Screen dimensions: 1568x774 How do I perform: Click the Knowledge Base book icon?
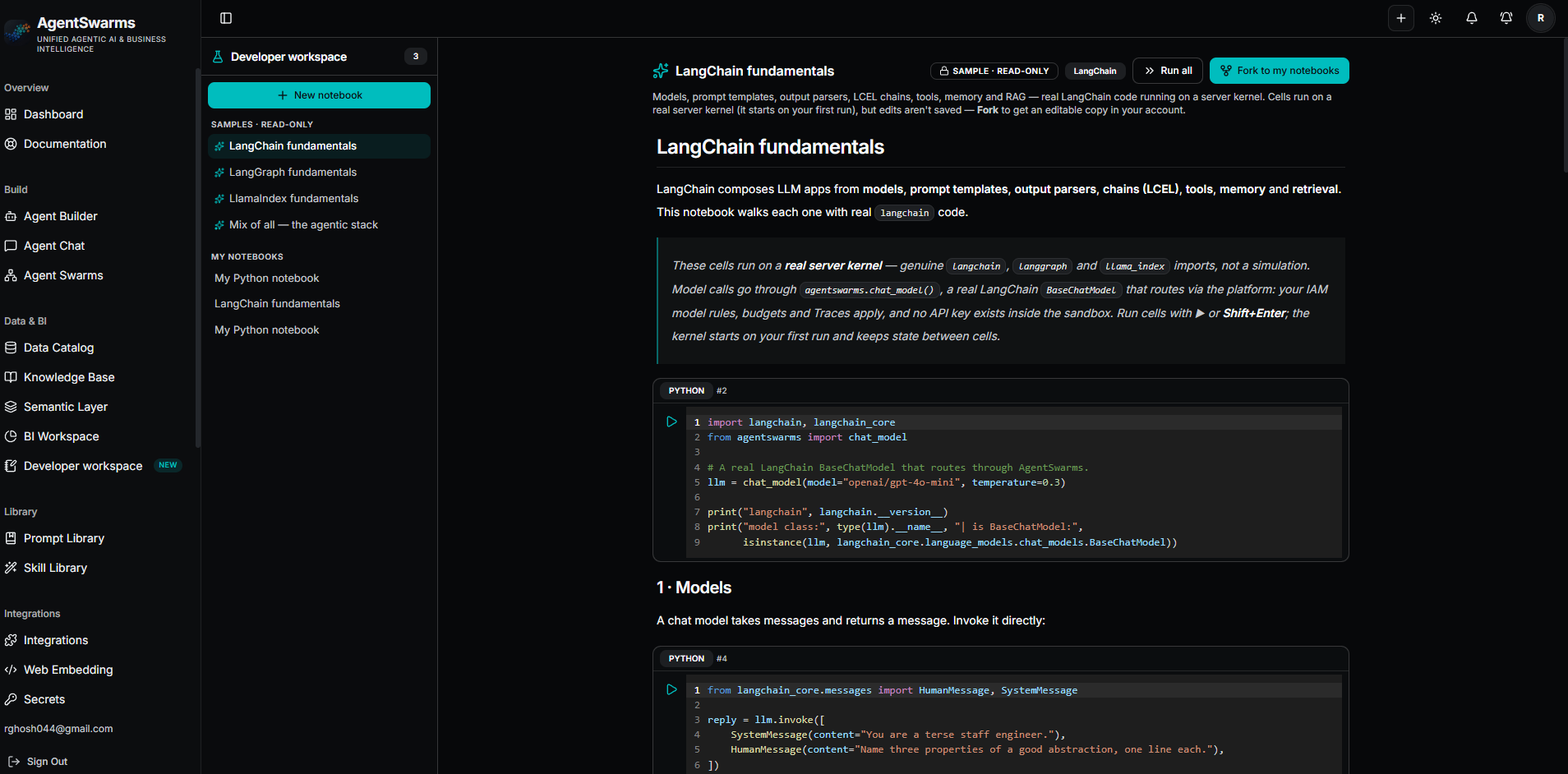(x=11, y=377)
